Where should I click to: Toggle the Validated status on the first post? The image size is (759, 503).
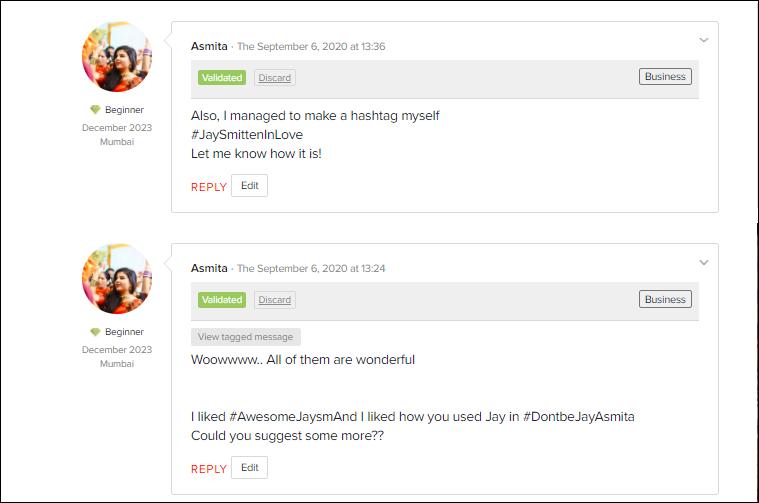point(222,77)
